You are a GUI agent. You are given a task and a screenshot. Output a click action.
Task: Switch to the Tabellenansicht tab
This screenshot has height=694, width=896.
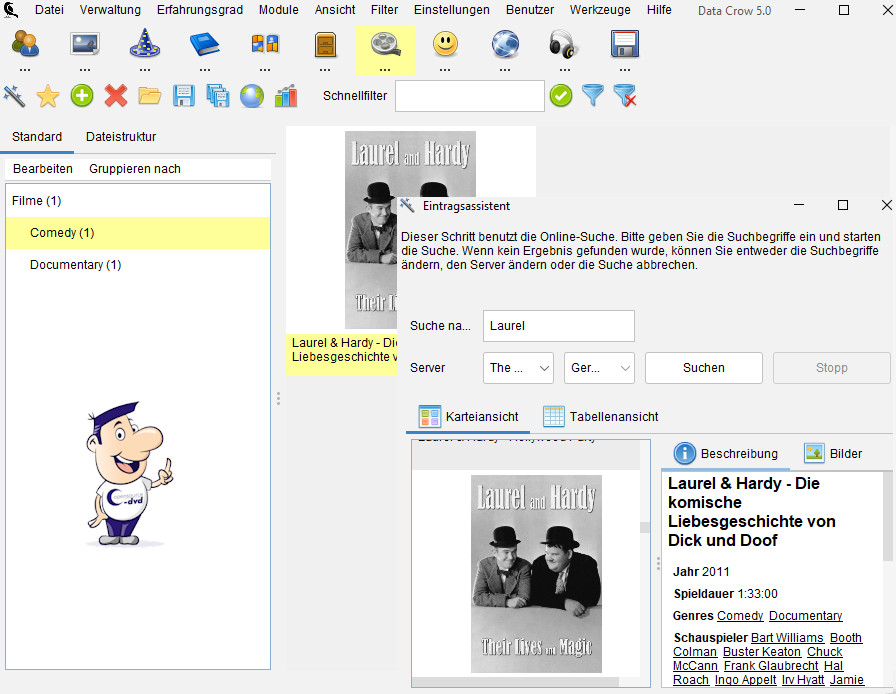(x=600, y=416)
